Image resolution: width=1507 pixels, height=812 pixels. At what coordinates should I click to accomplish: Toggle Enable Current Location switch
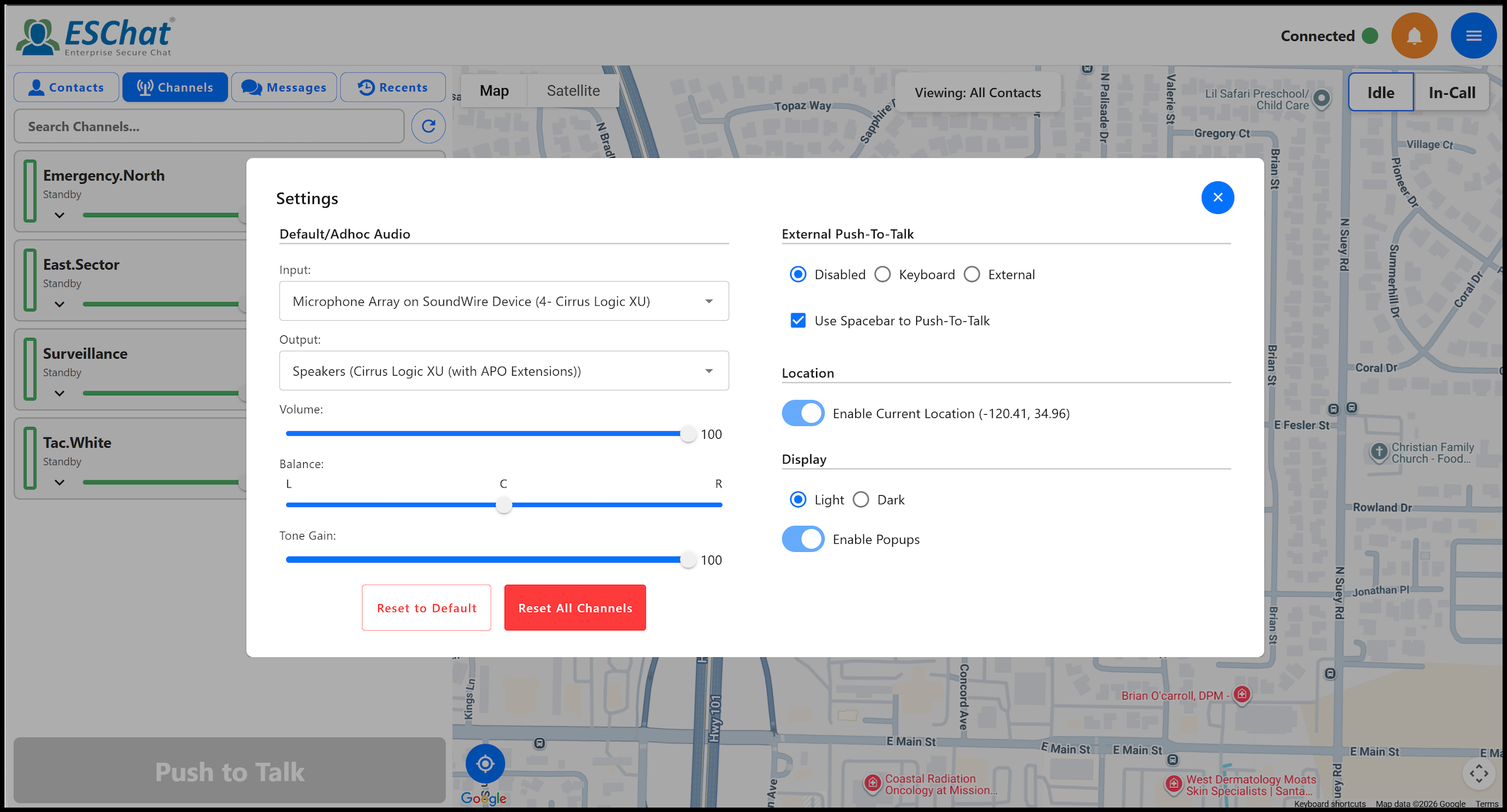point(803,414)
